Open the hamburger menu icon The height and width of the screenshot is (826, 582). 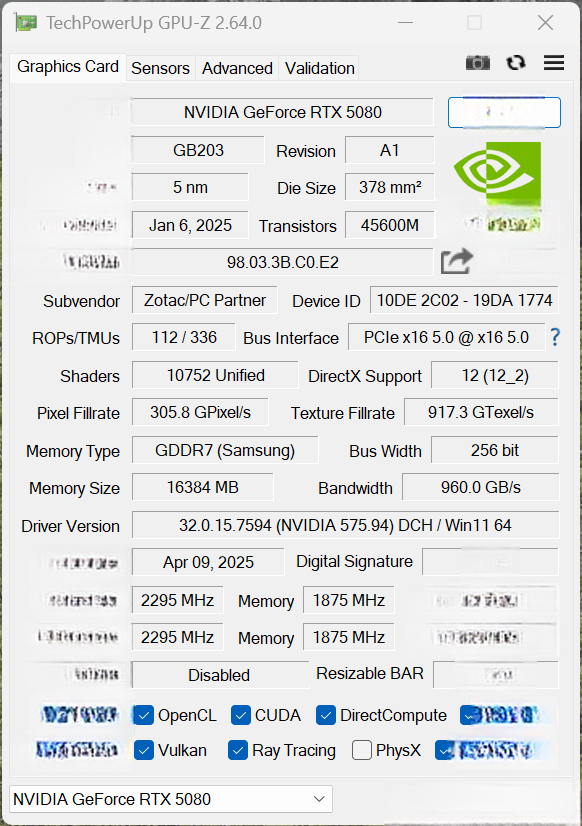click(554, 63)
